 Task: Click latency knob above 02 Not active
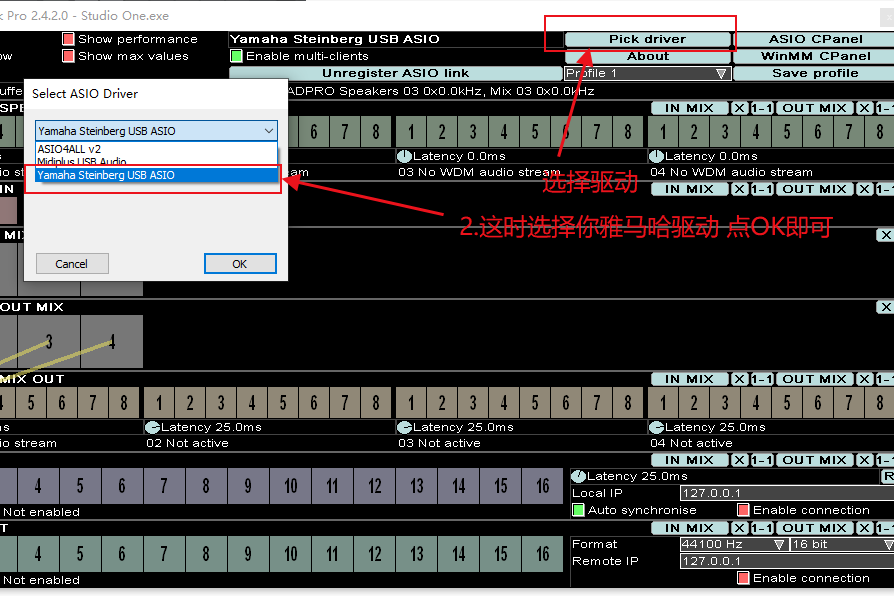[x=153, y=427]
